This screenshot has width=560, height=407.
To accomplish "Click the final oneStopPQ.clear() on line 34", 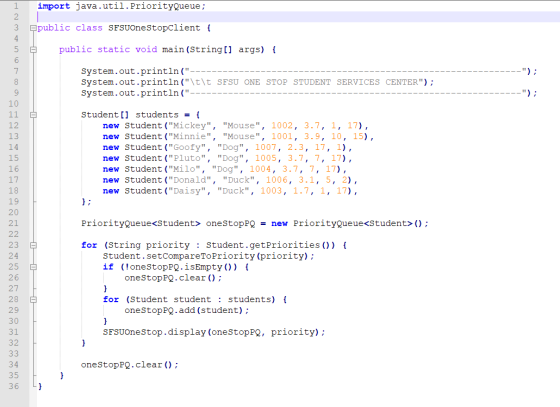I will tap(129, 365).
